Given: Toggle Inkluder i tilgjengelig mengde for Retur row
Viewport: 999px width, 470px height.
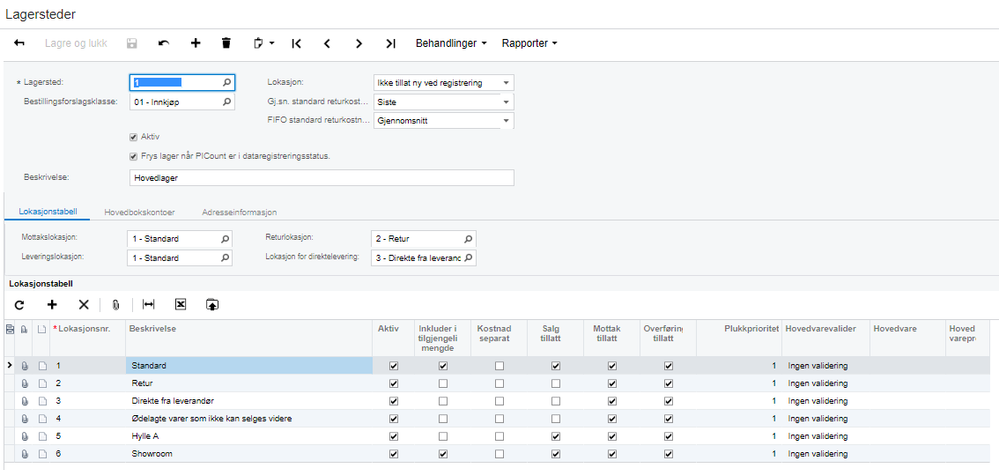Looking at the screenshot, I should point(443,383).
